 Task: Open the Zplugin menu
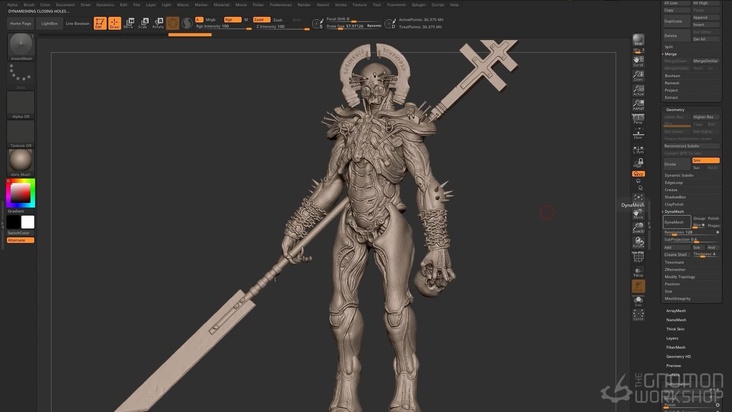point(418,5)
